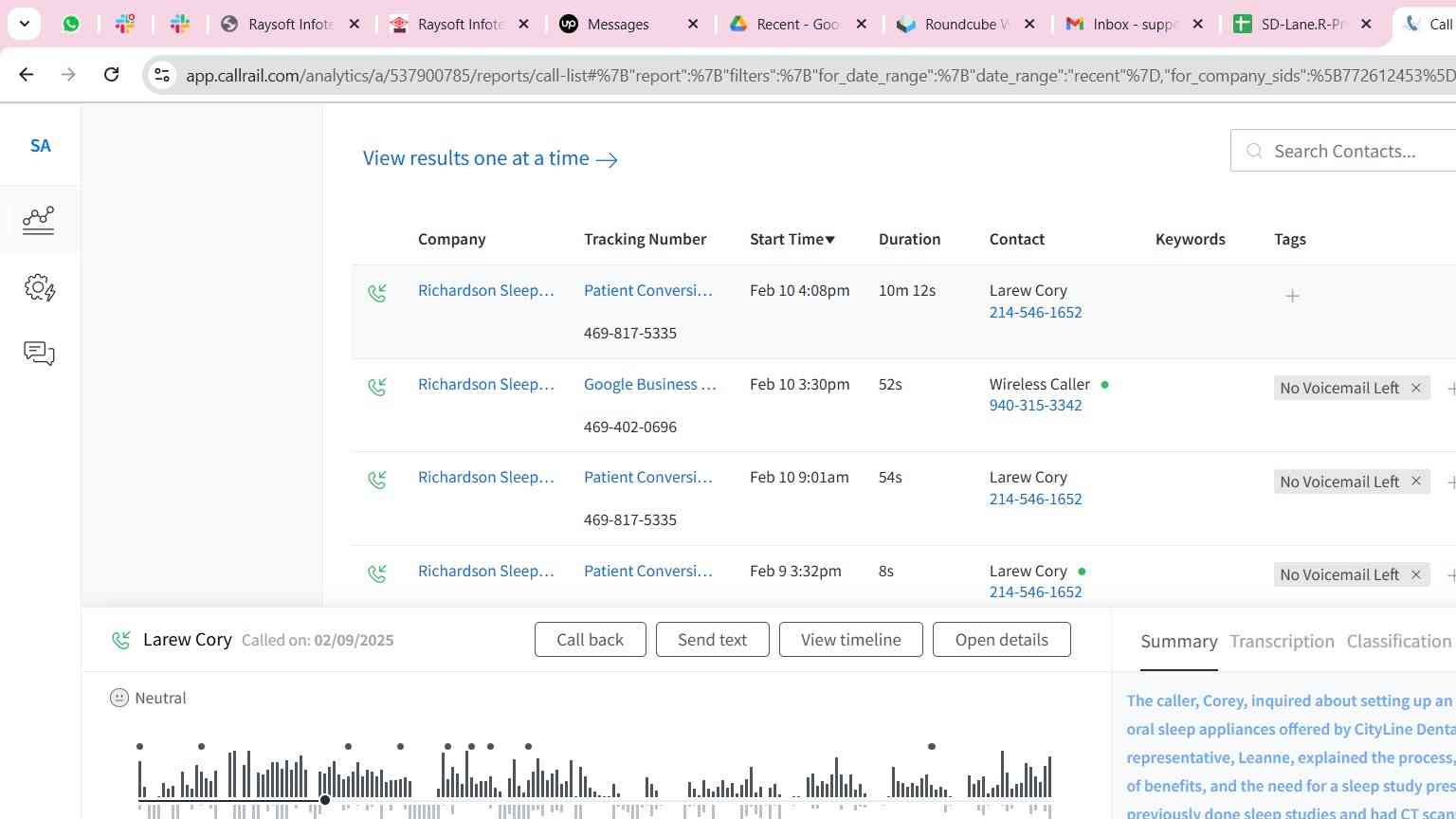
Task: Click the plus icon to add tag
Action: tap(1292, 297)
